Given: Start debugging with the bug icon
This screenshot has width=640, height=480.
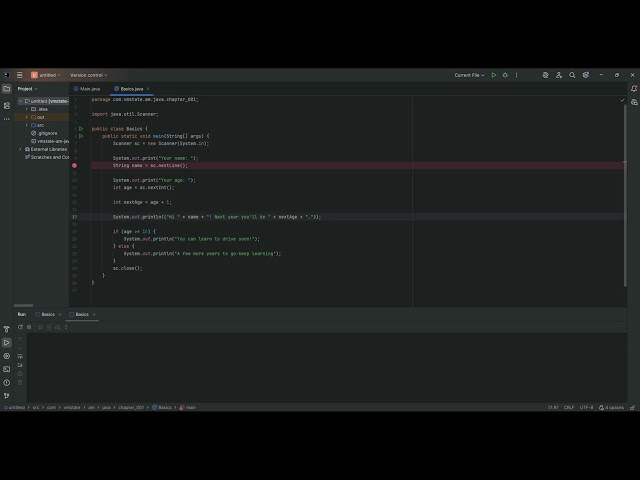Looking at the screenshot, I should point(505,75).
